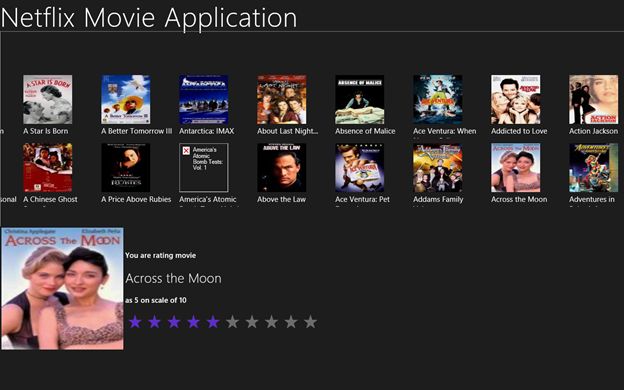Choose the Antarctica: IMAX poster
624x390 pixels.
click(203, 99)
